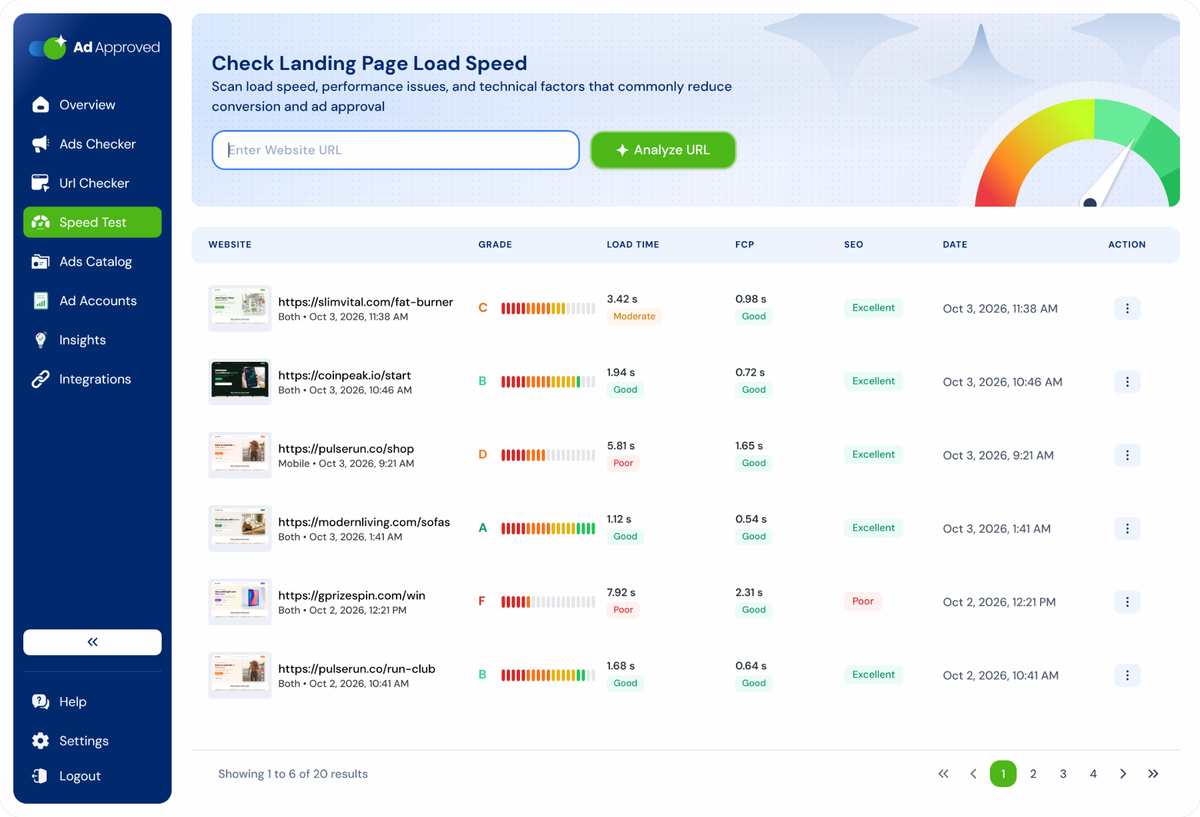Select page 1 in pagination
The height and width of the screenshot is (817, 1200).
[1003, 774]
